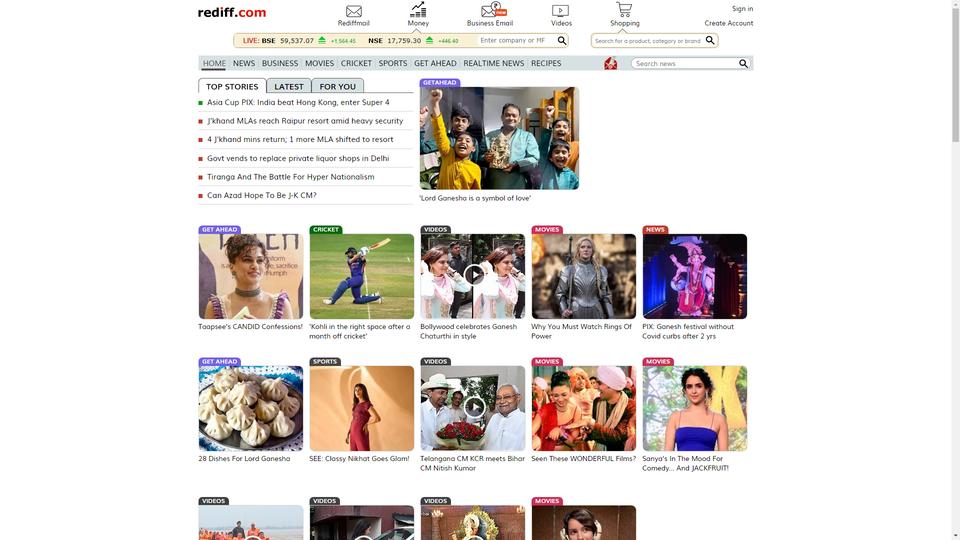Click the Enter company or MF field
Screen dimensions: 960x540
point(516,40)
